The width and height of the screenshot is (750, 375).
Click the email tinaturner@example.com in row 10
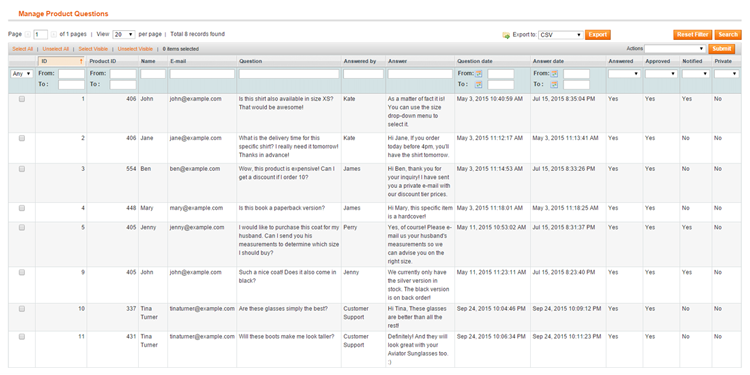coord(202,309)
